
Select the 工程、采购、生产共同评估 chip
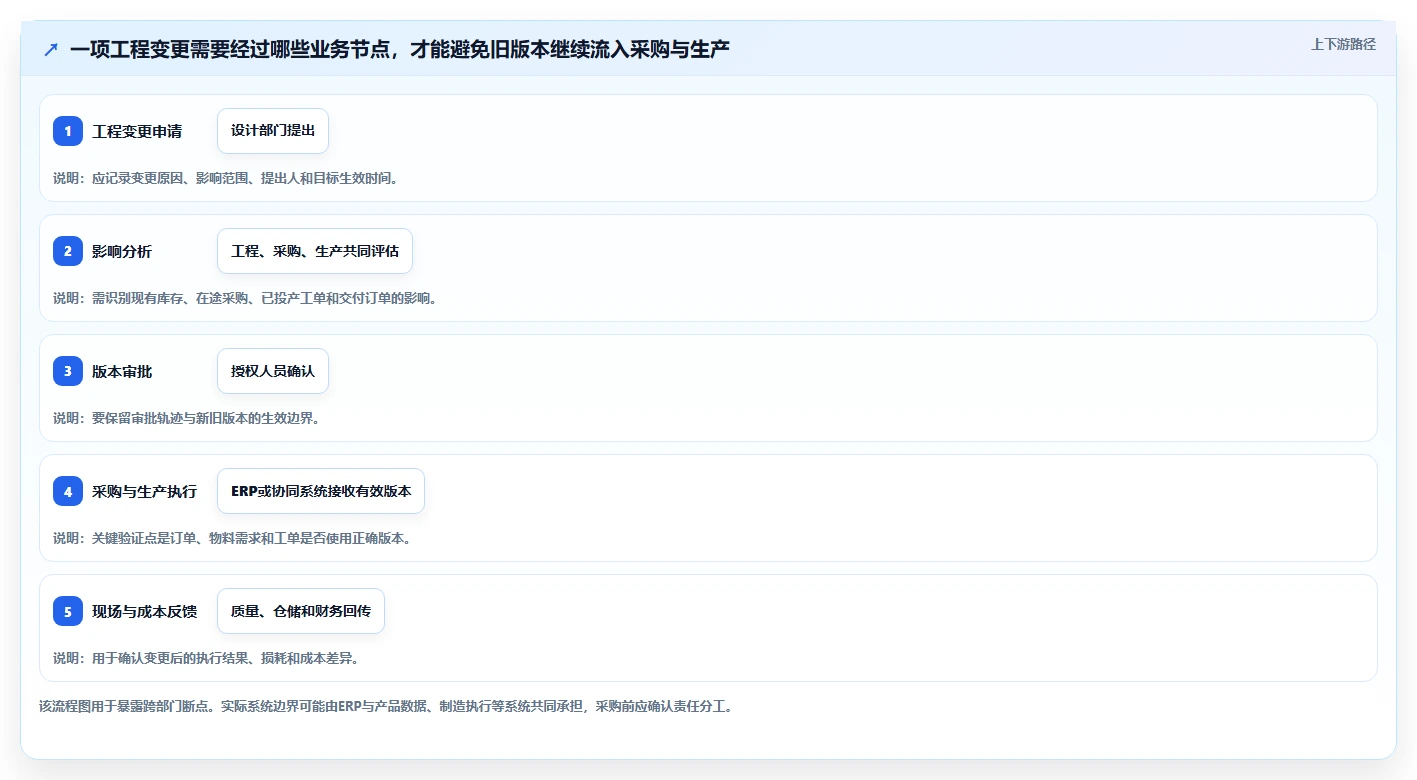[x=315, y=251]
